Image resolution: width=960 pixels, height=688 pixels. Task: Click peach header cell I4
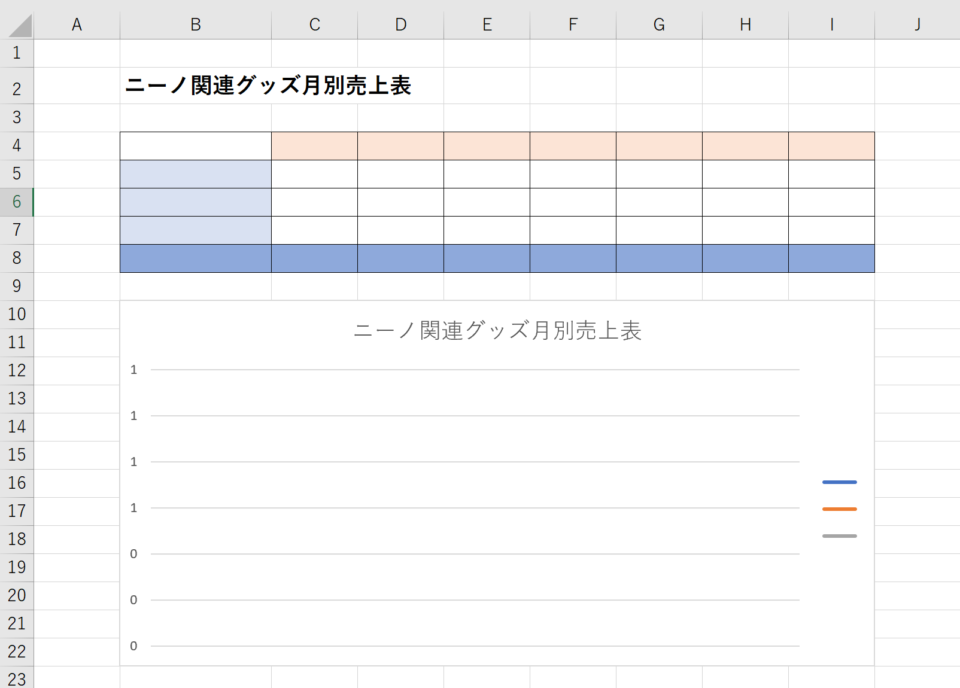(831, 146)
